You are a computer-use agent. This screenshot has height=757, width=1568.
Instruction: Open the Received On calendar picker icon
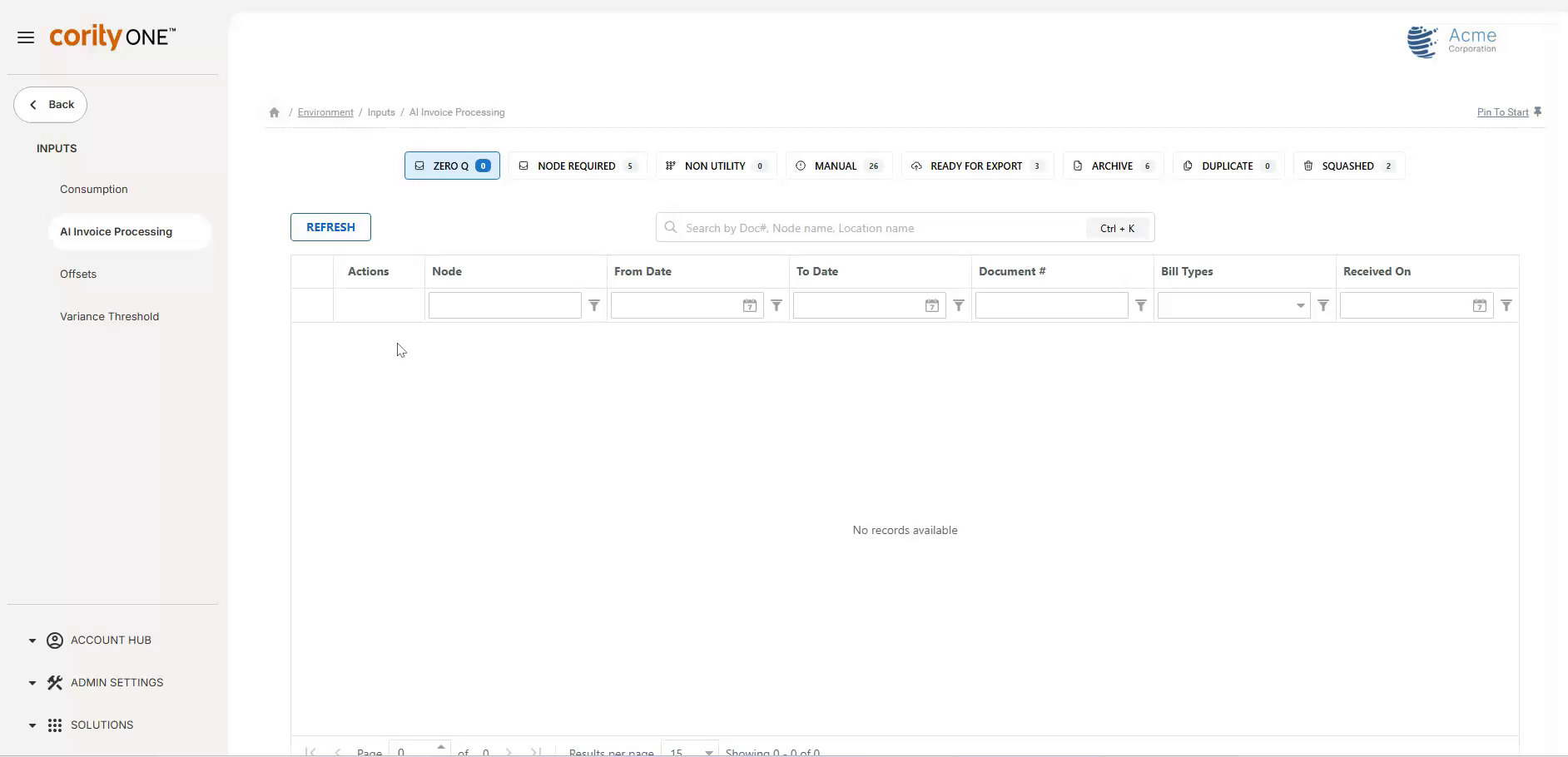[x=1481, y=305]
